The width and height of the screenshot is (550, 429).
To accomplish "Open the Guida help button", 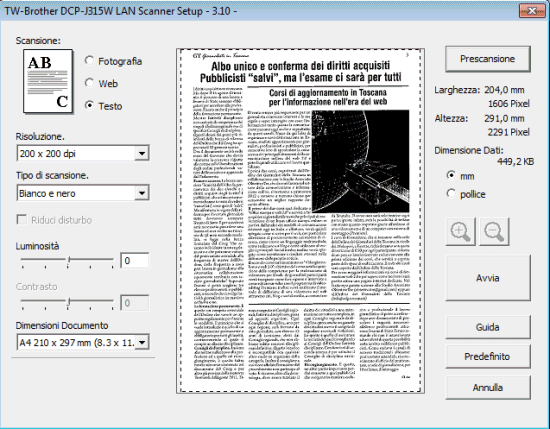I will pos(488,327).
